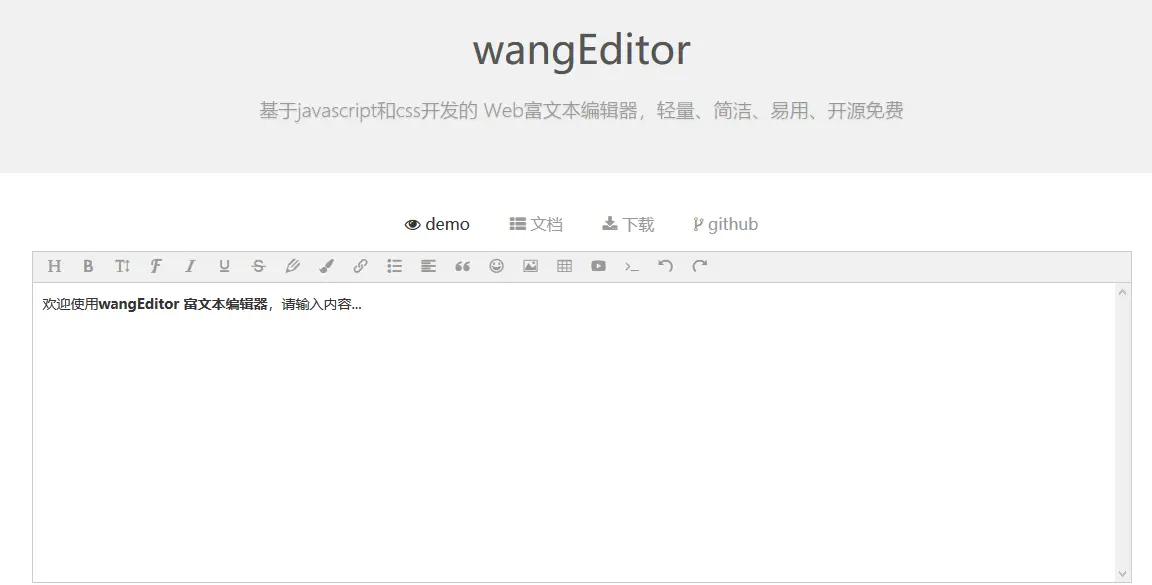Redo the last edit
Image resolution: width=1152 pixels, height=585 pixels.
(x=699, y=266)
